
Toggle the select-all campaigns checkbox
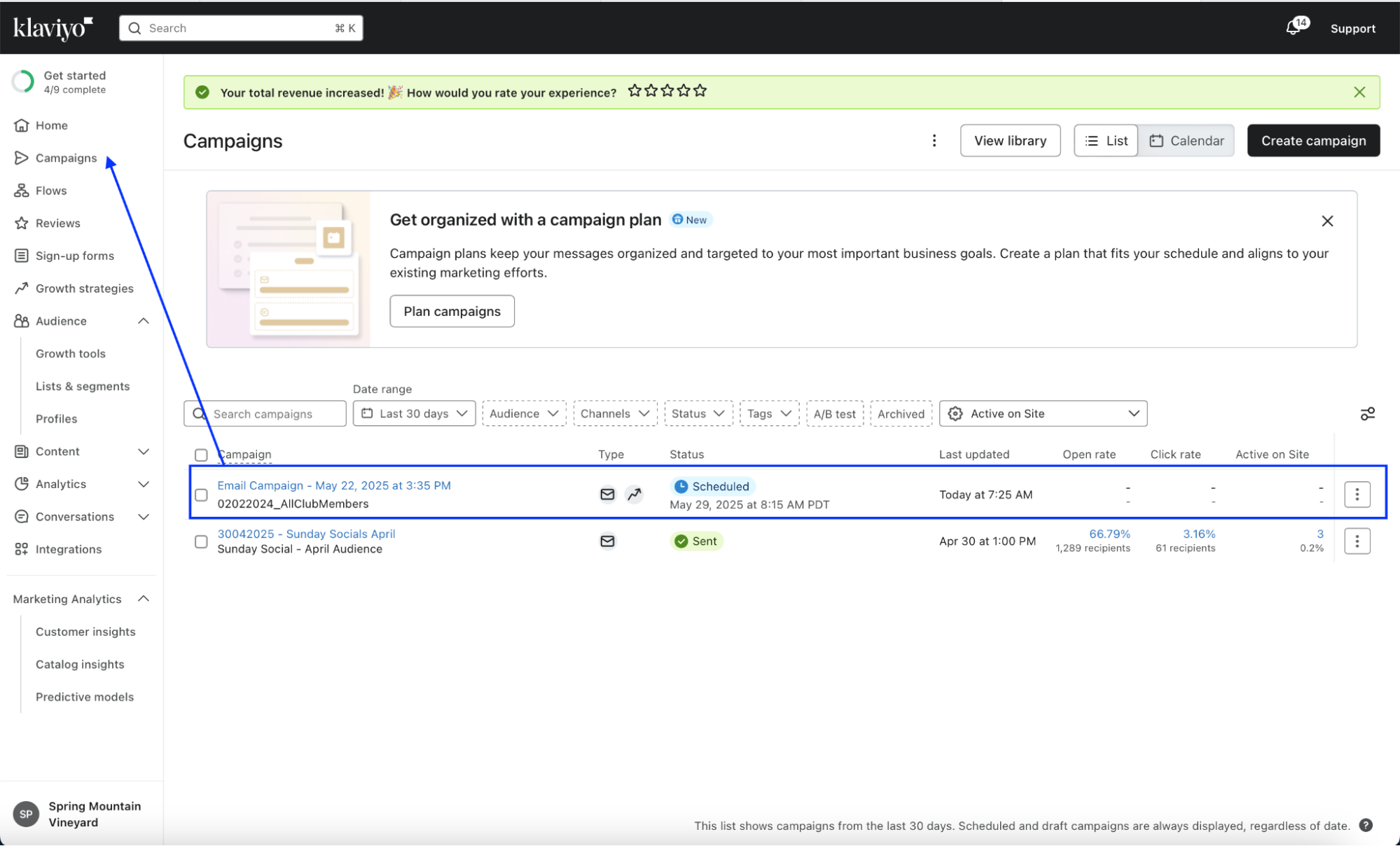[x=201, y=455]
